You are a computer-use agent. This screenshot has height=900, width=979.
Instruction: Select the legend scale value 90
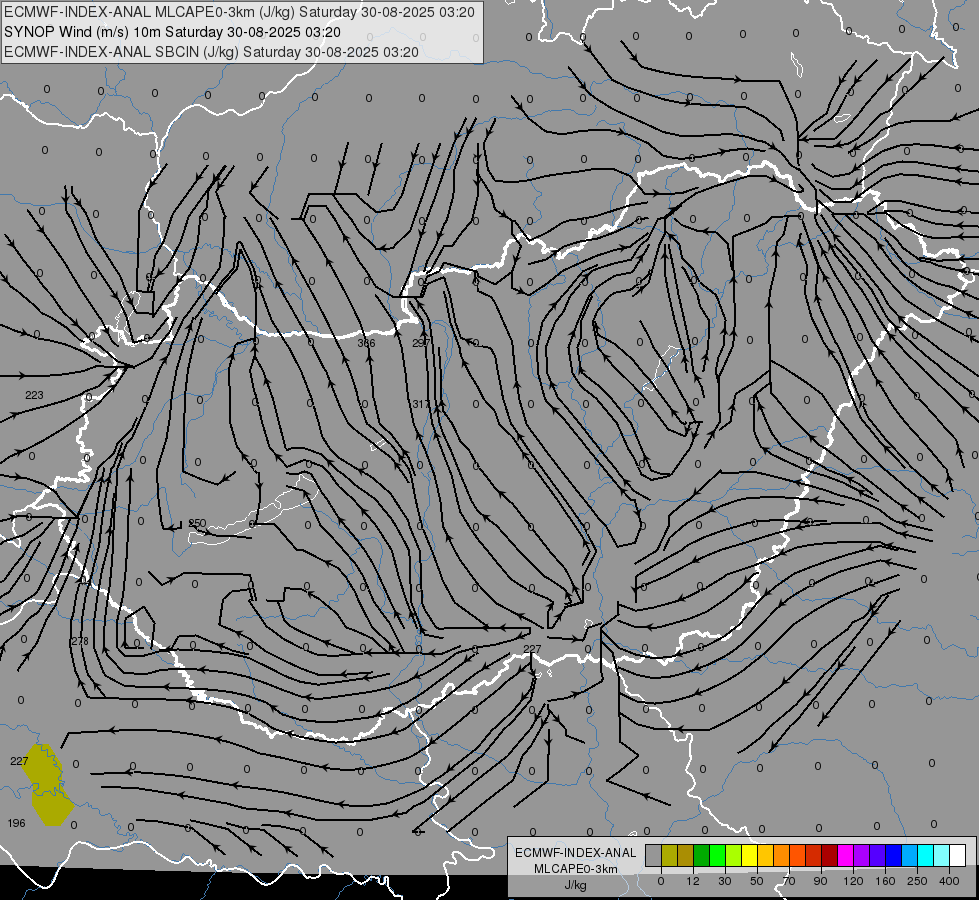tap(820, 881)
